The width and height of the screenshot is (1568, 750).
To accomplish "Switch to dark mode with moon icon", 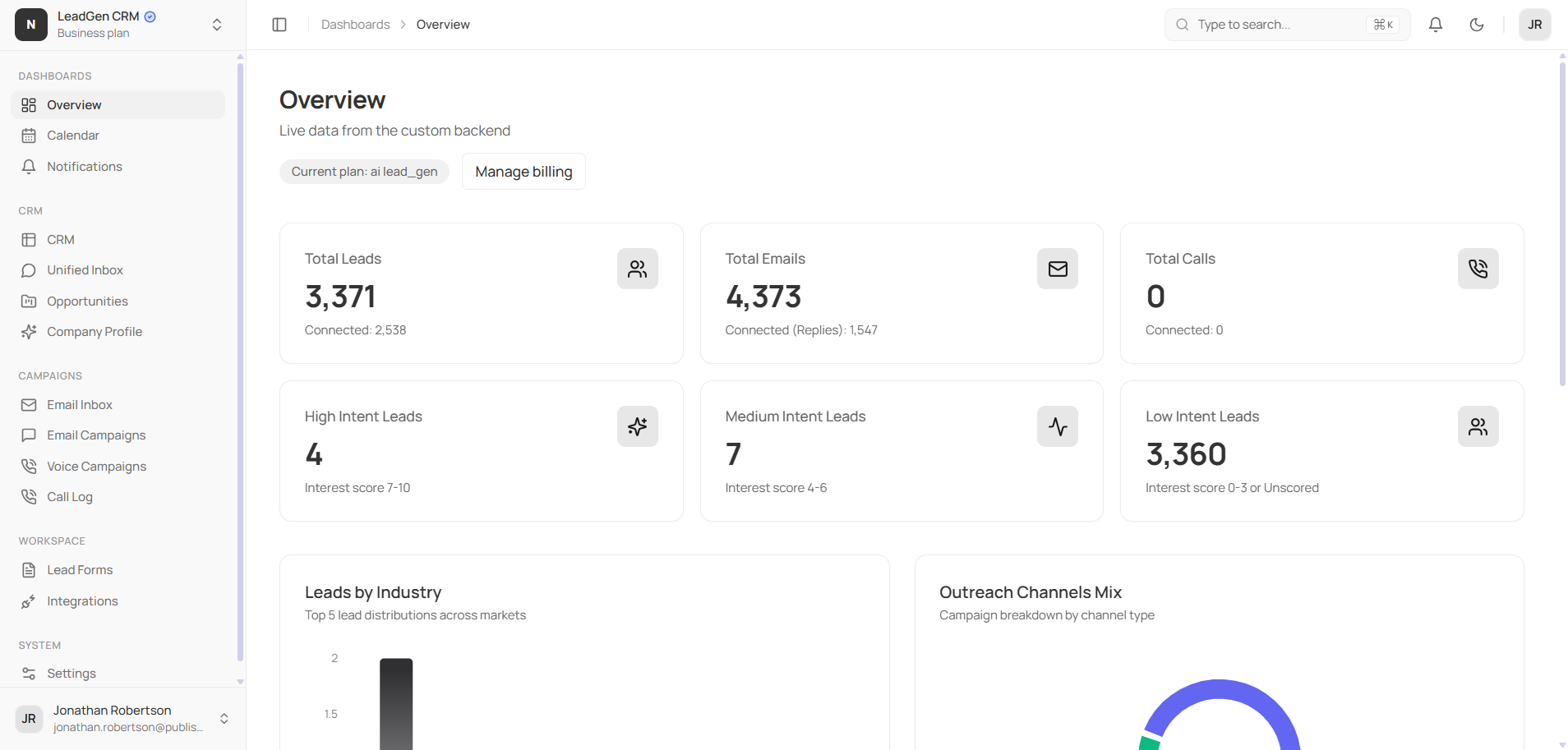I will (x=1477, y=25).
